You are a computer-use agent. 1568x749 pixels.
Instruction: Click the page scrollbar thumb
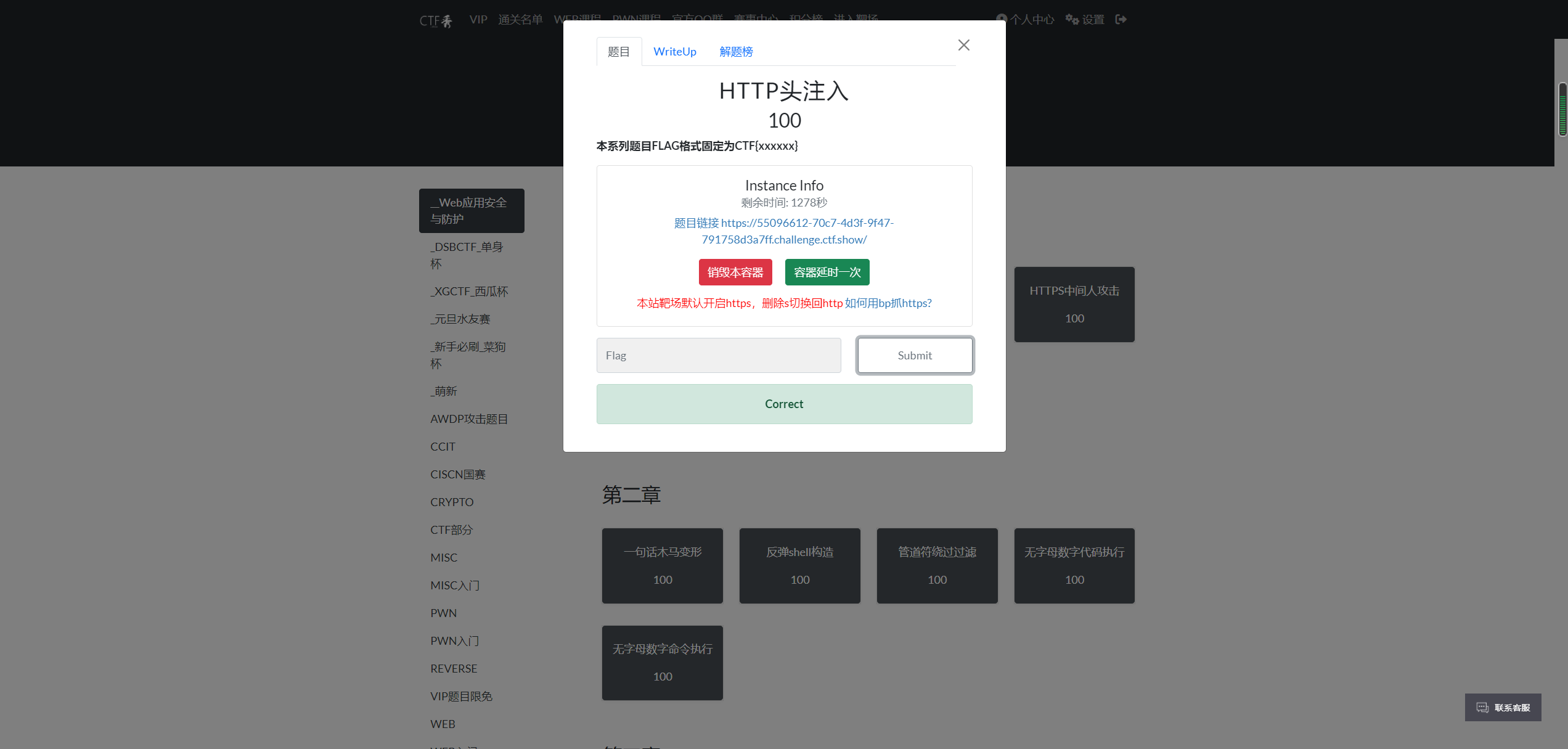point(1562,110)
